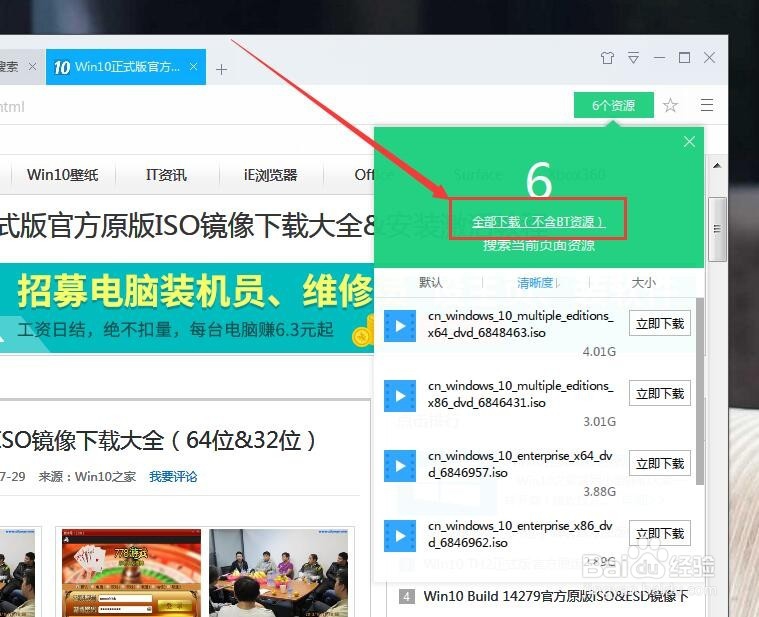Open iE浏览器 navigation item
This screenshot has height=617, width=759.
point(270,175)
